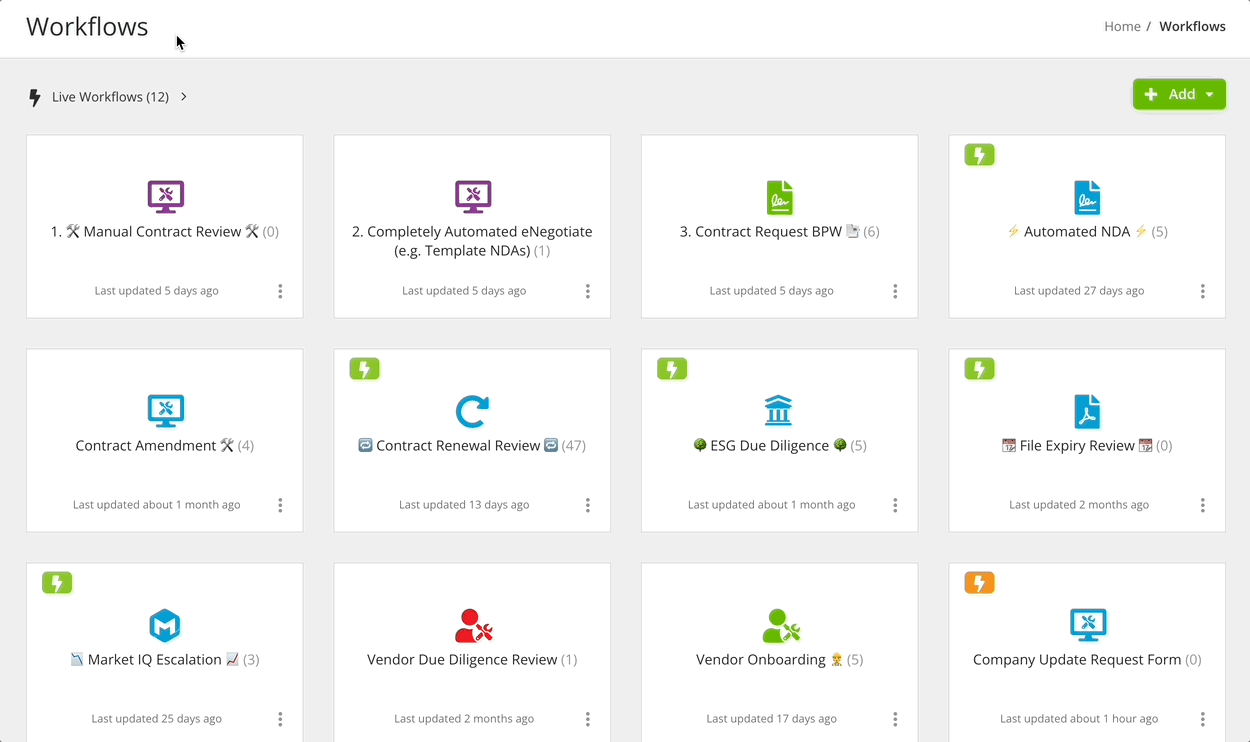Select the ESG Due Diligence bank icon
The height and width of the screenshot is (742, 1250).
pos(779,410)
